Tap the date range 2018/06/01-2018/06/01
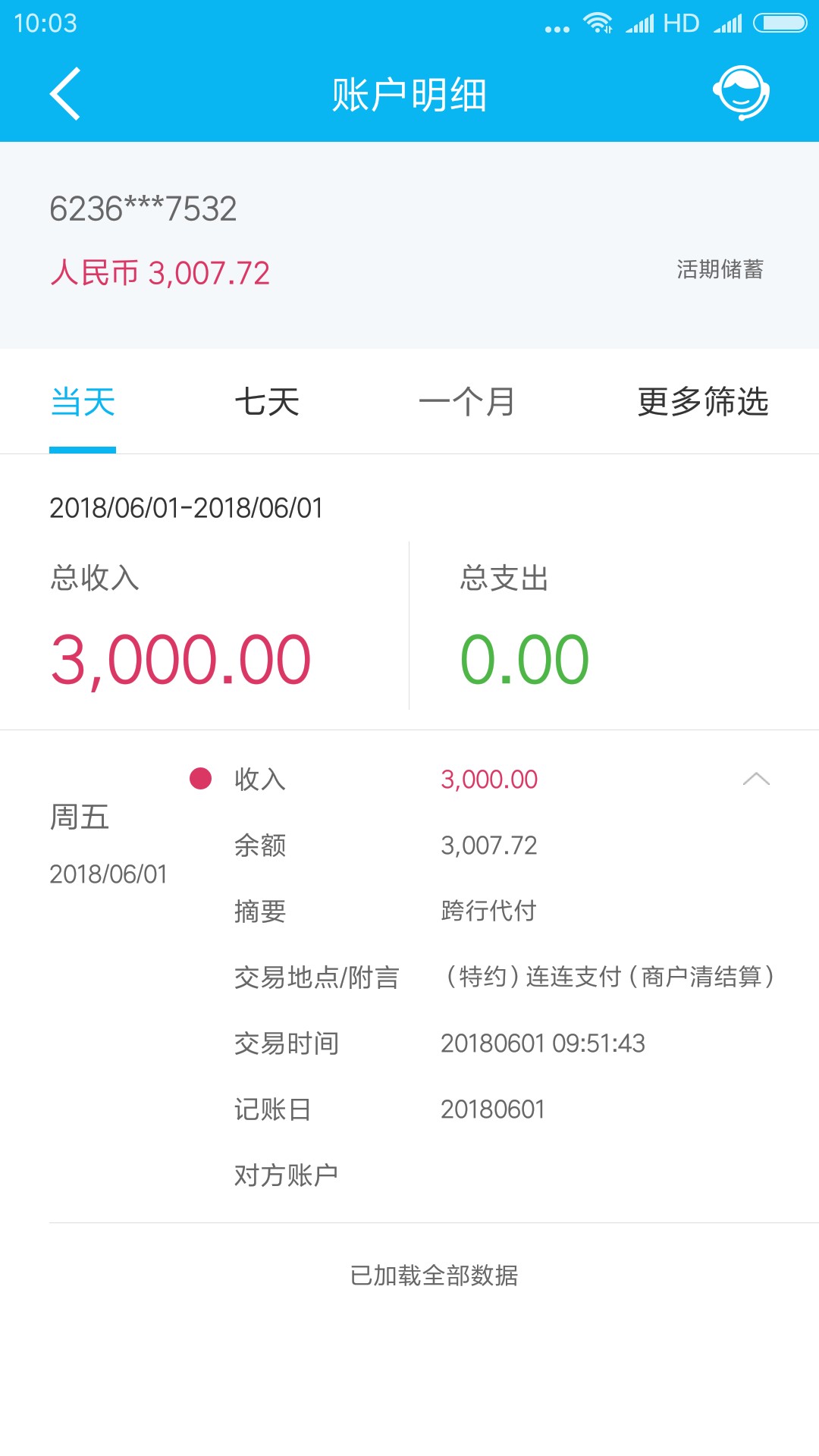819x1456 pixels. pos(187,508)
